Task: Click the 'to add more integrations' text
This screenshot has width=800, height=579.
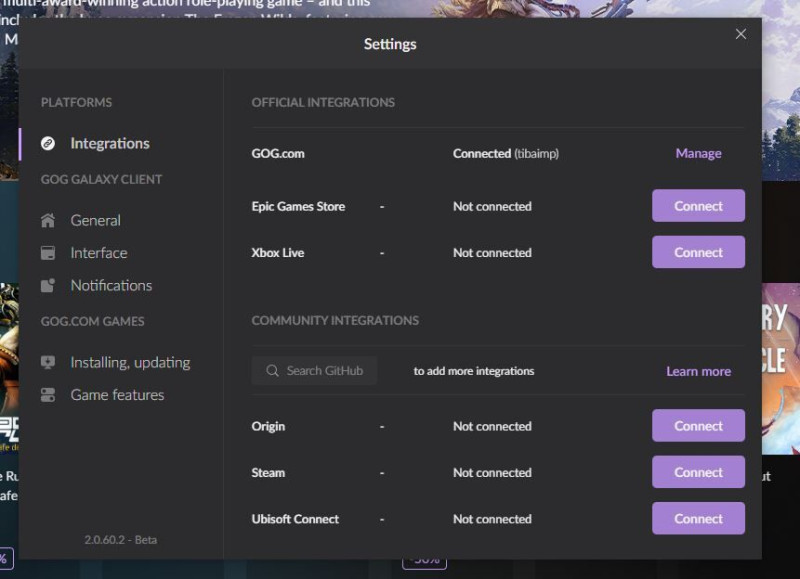Action: coord(474,371)
